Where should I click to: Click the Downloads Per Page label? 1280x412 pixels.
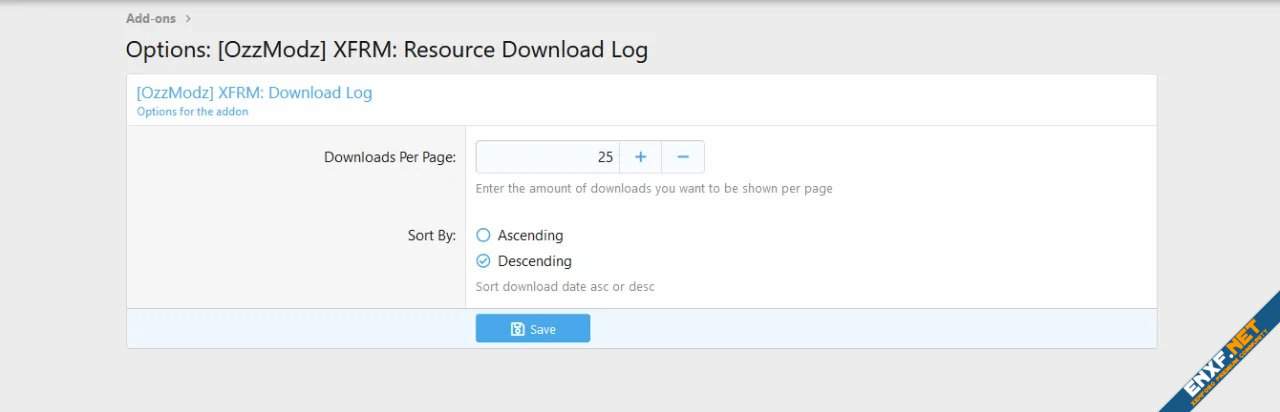(x=390, y=158)
